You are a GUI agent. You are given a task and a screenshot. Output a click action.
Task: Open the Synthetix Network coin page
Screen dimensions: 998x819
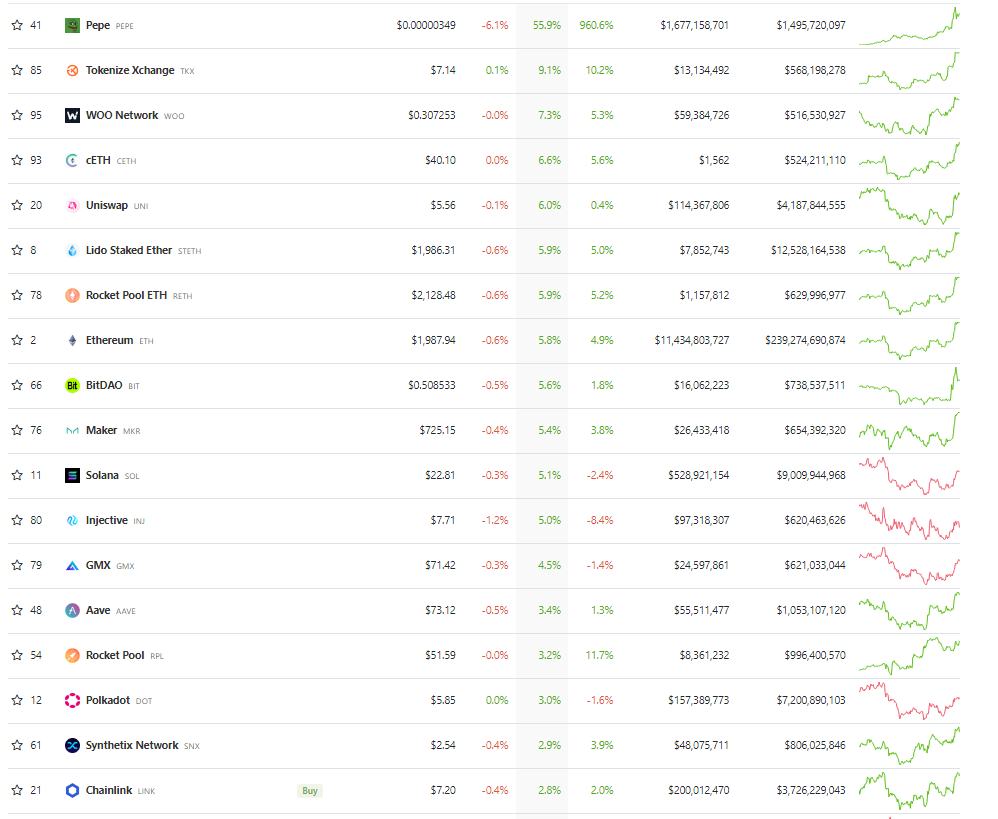pos(132,745)
